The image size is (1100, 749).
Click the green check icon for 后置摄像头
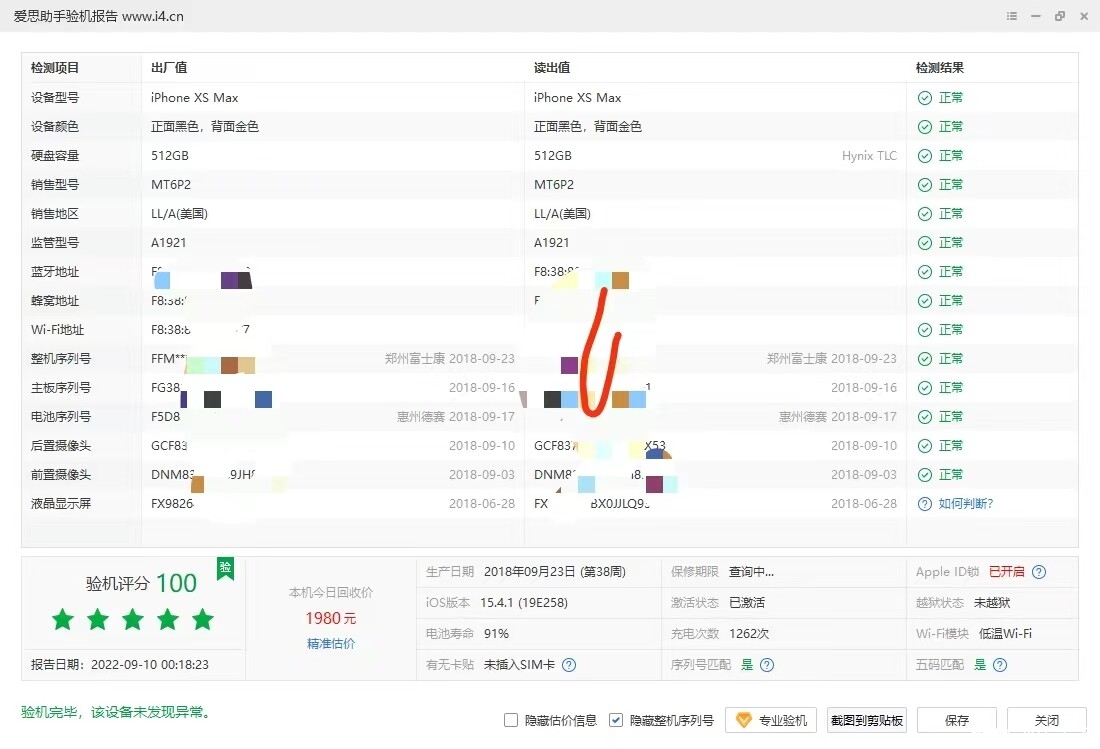pyautogui.click(x=925, y=446)
